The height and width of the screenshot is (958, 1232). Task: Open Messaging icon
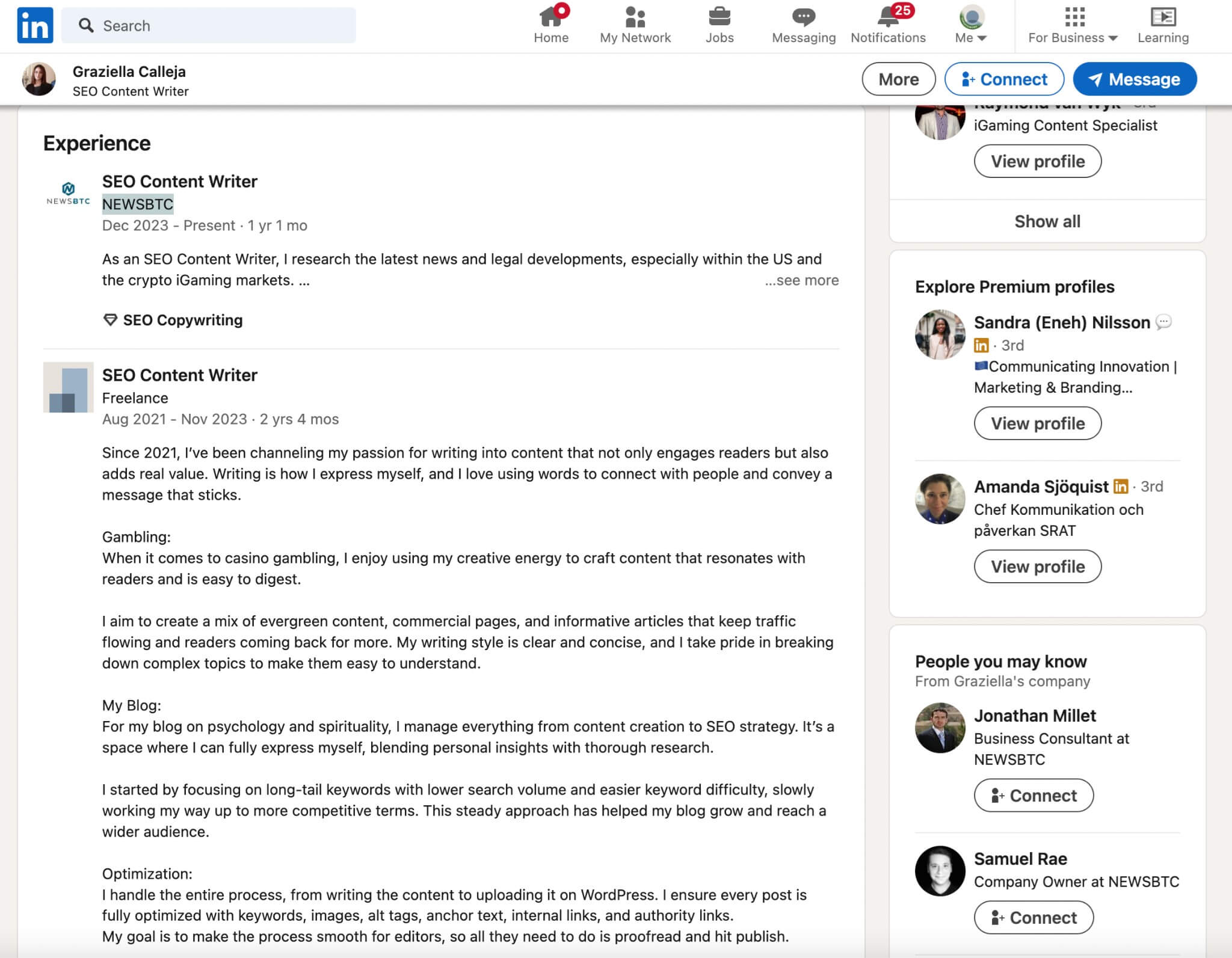(x=803, y=24)
